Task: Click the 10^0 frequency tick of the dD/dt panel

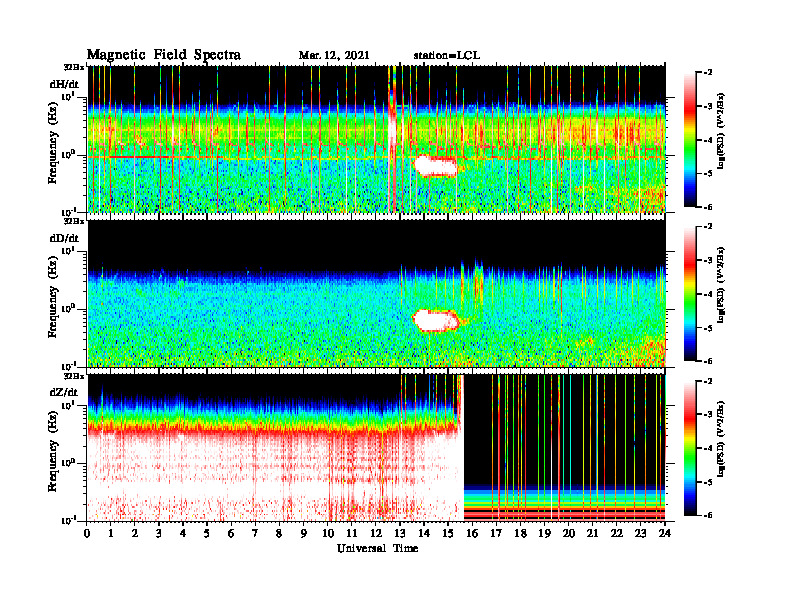Action: 68,308
